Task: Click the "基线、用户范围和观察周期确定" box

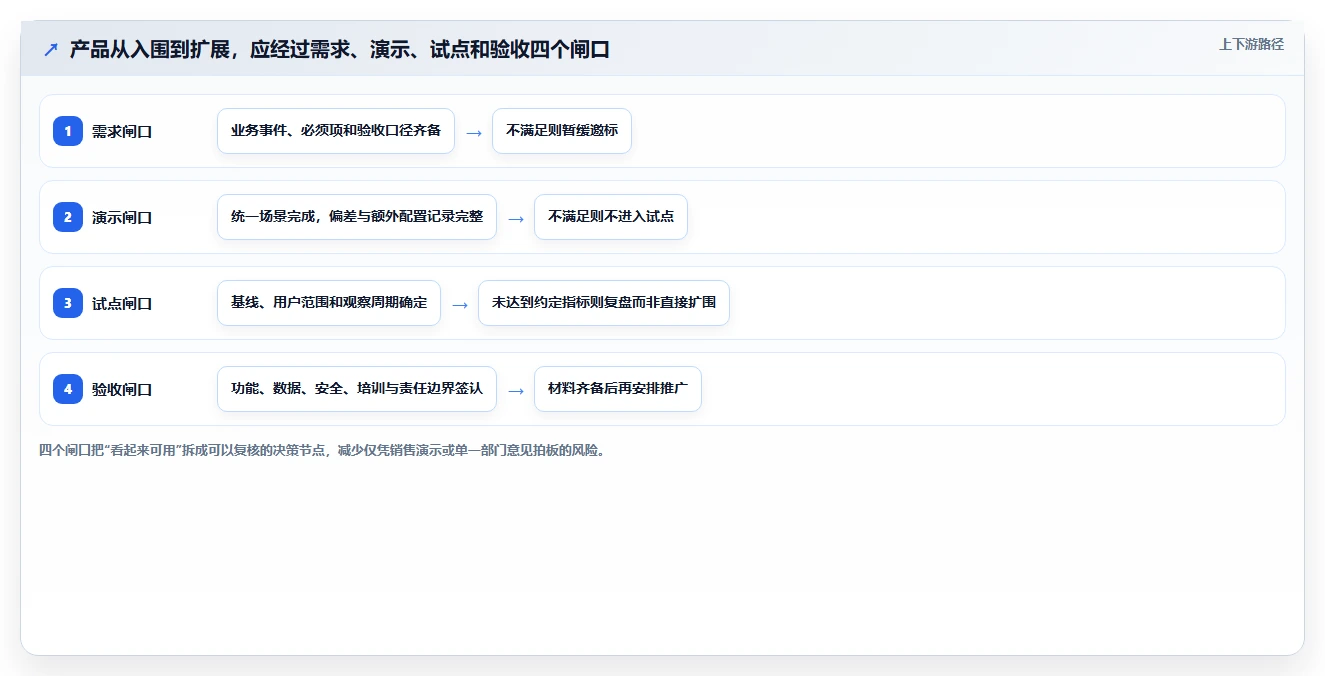Action: click(329, 303)
